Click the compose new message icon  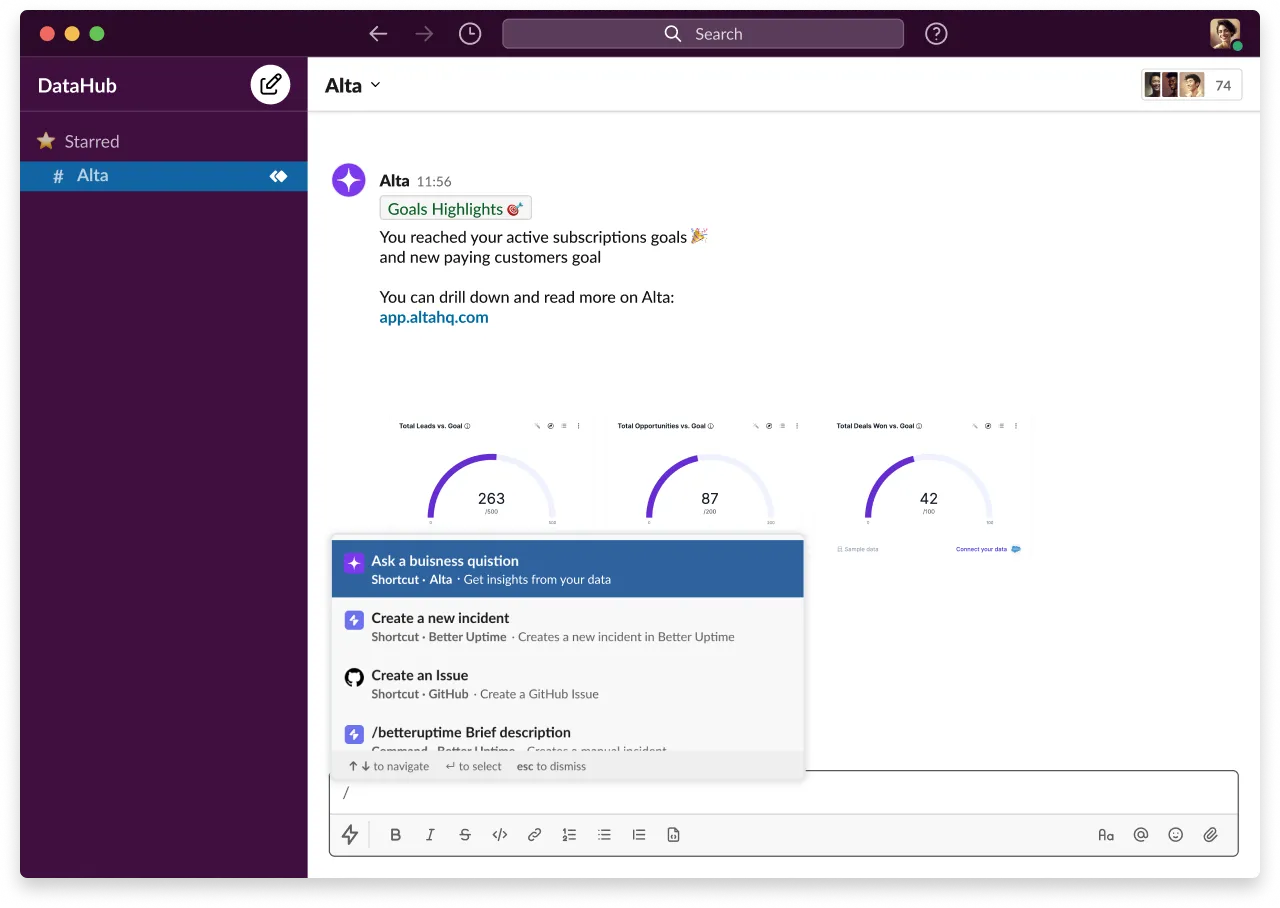tap(270, 85)
